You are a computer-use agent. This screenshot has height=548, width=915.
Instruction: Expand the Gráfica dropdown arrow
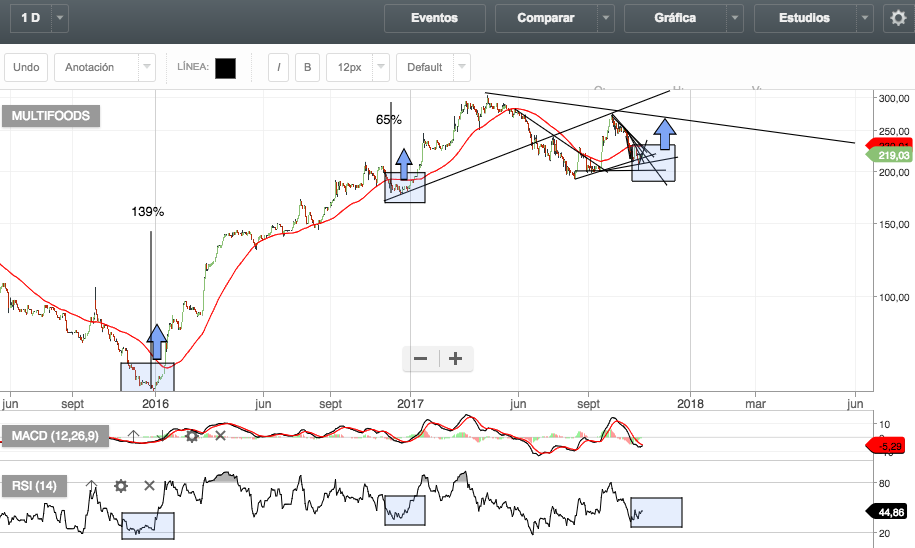735,18
